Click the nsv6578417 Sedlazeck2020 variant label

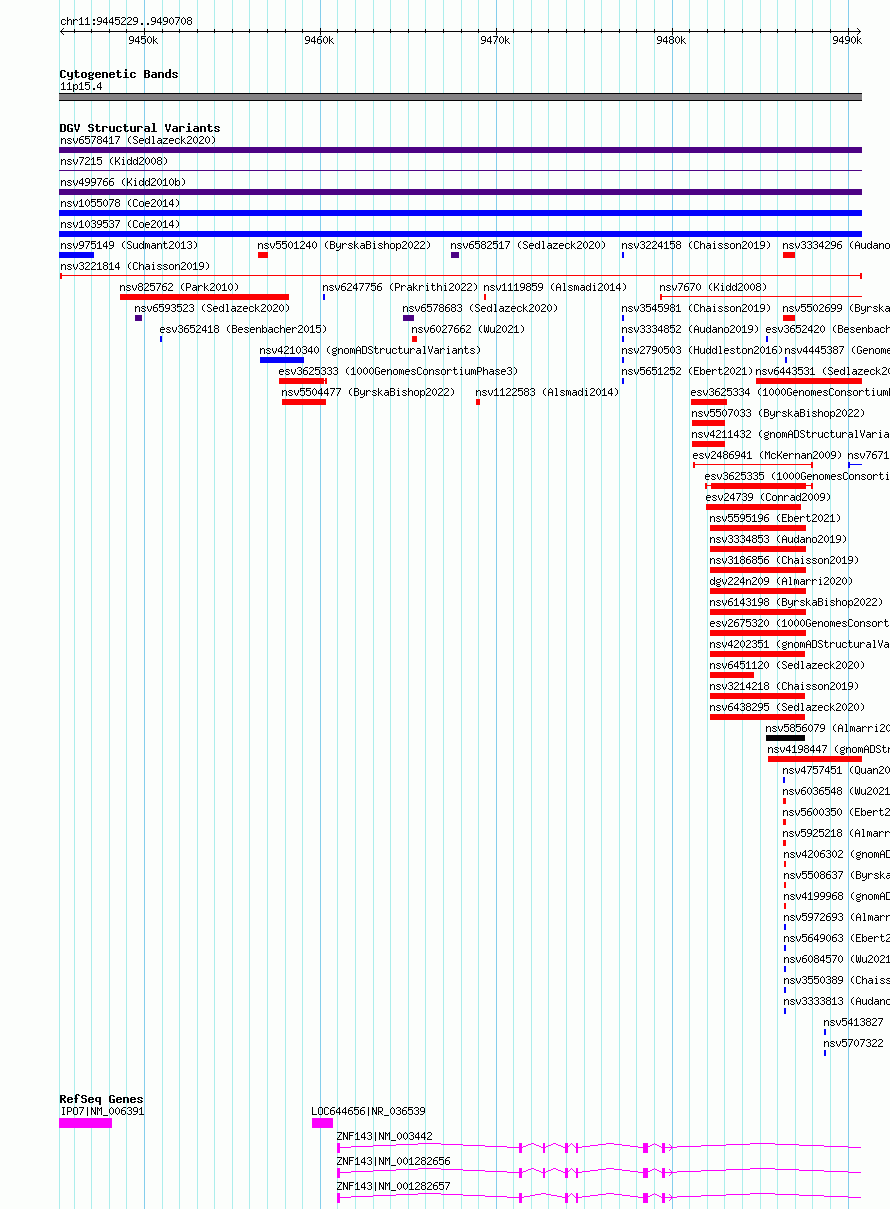tap(137, 140)
